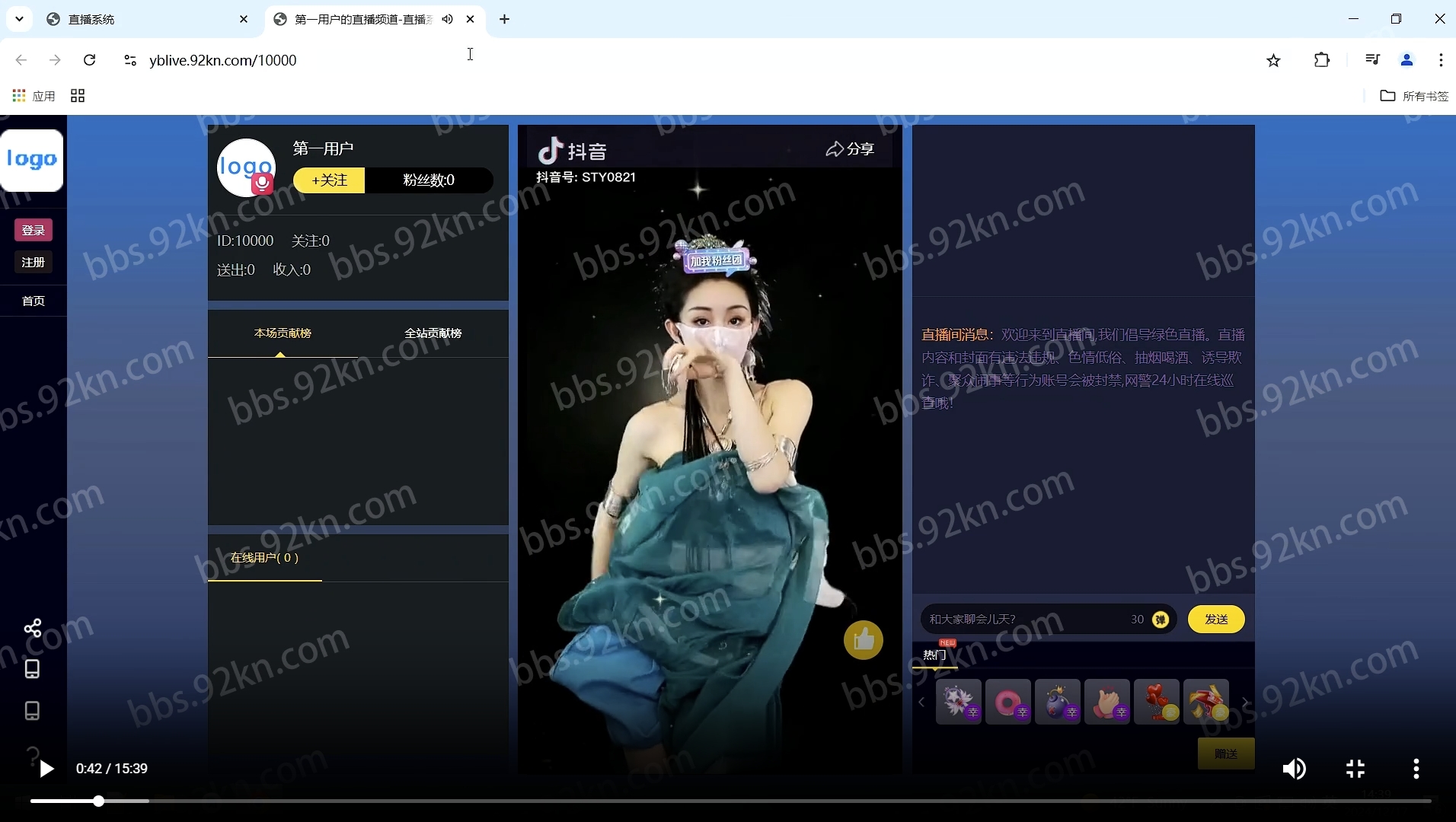Switch to 全站贡献榜 tab
This screenshot has width=1456, height=822.
click(x=433, y=333)
